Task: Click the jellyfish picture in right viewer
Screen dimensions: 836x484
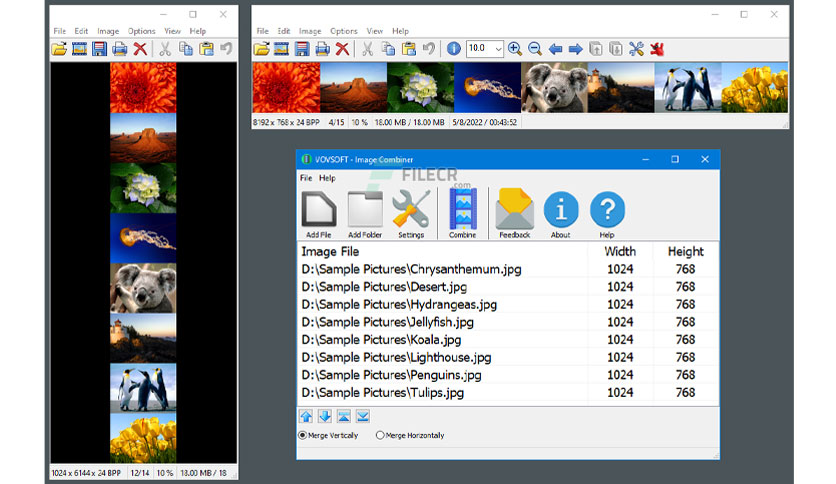Action: click(x=487, y=87)
